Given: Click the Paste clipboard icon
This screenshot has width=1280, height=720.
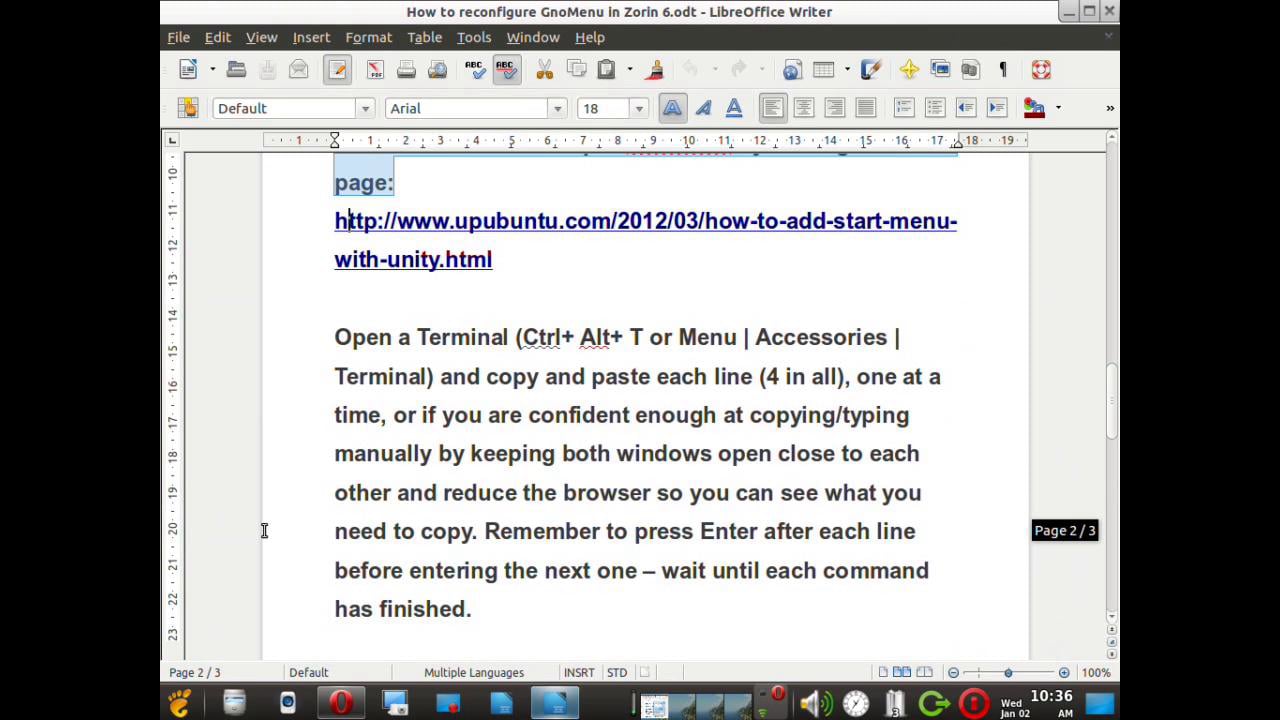Looking at the screenshot, I should (606, 69).
